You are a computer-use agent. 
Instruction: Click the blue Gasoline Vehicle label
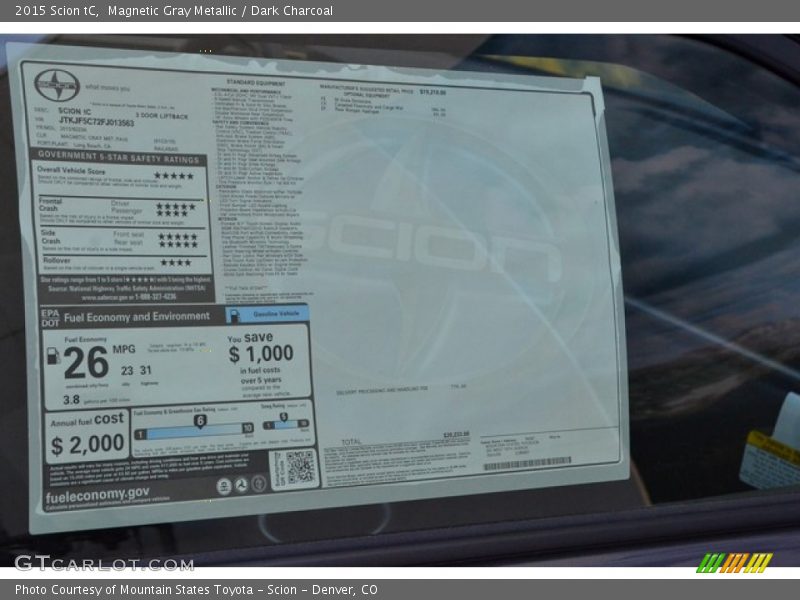tap(268, 314)
